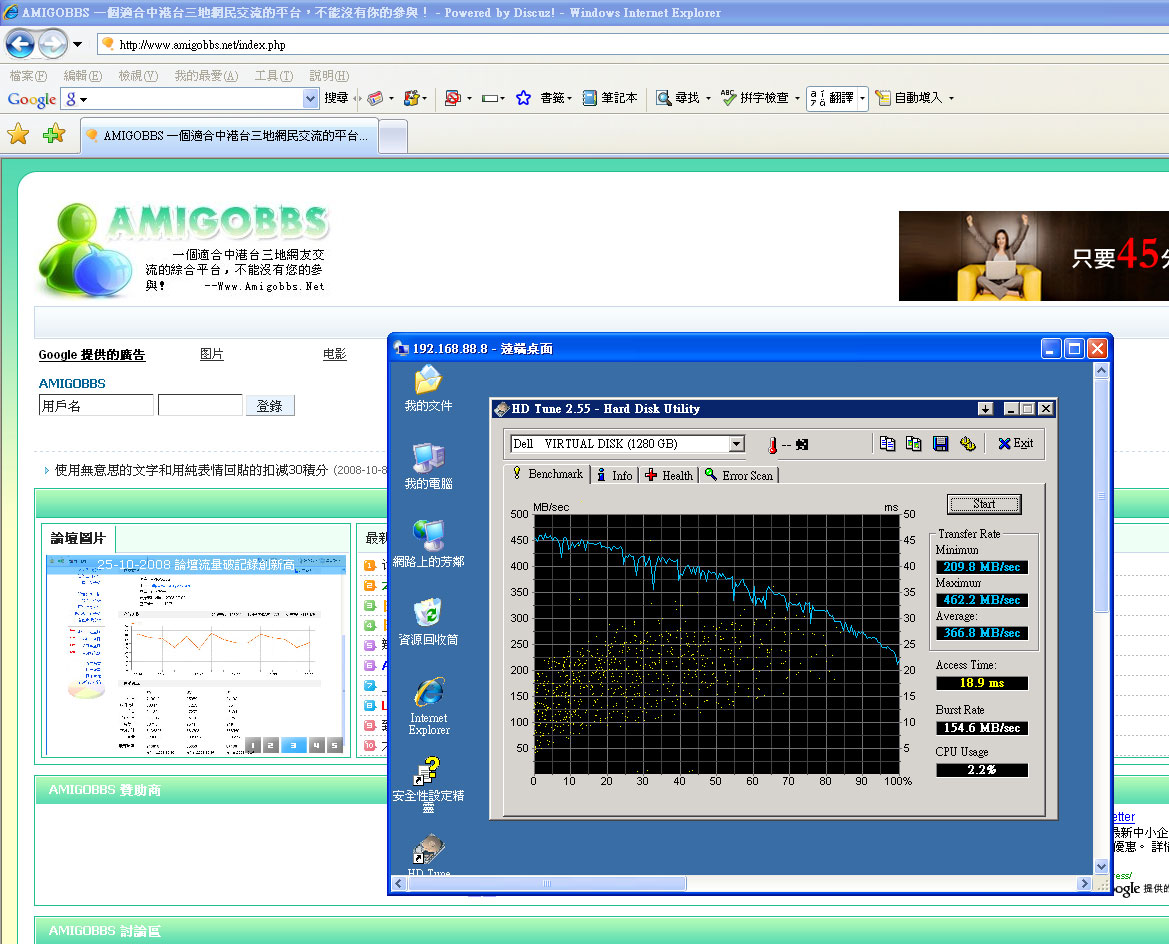Click the Exit button in HD Tune

click(1015, 443)
